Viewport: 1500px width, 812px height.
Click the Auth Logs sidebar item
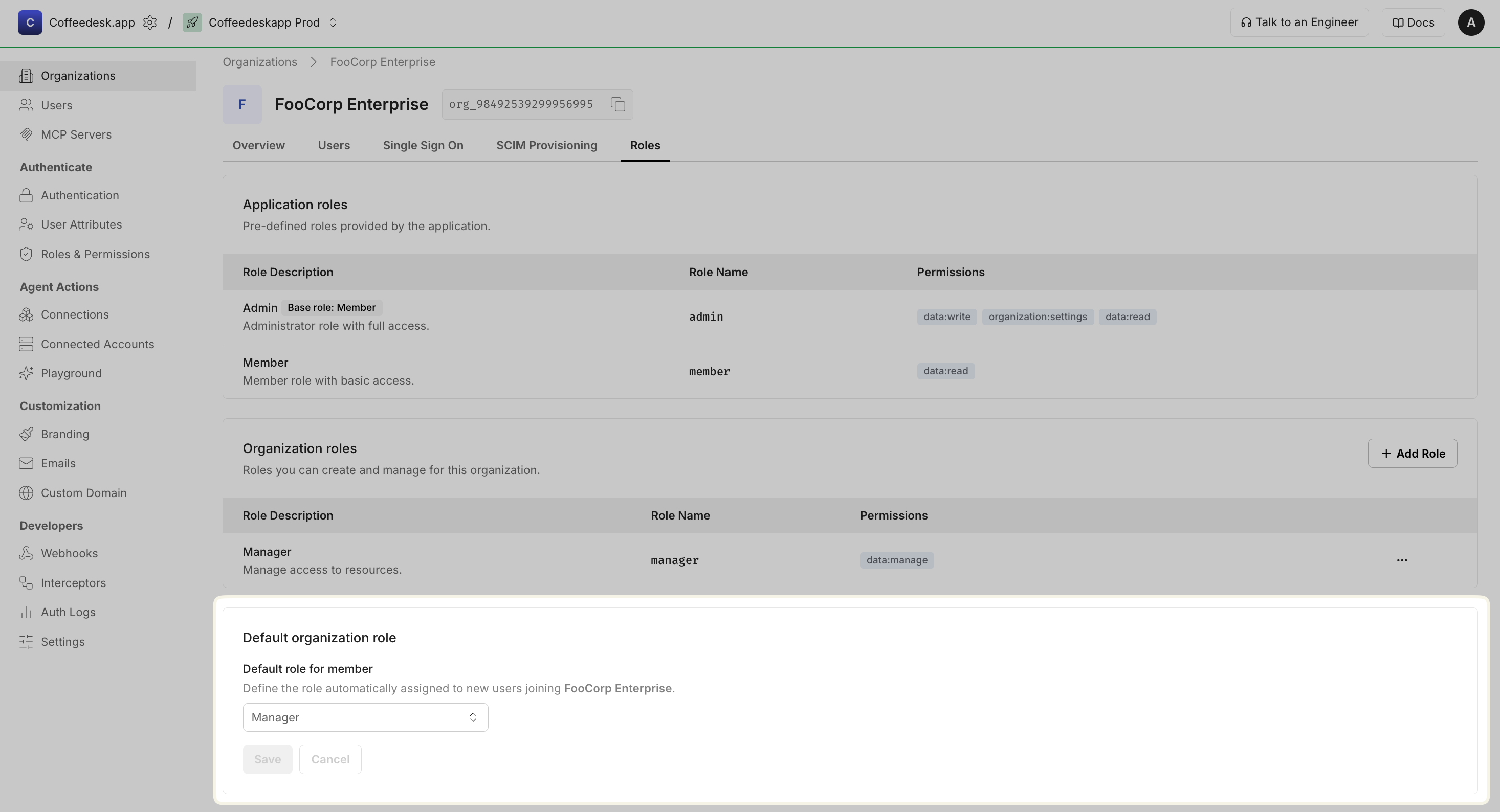68,612
